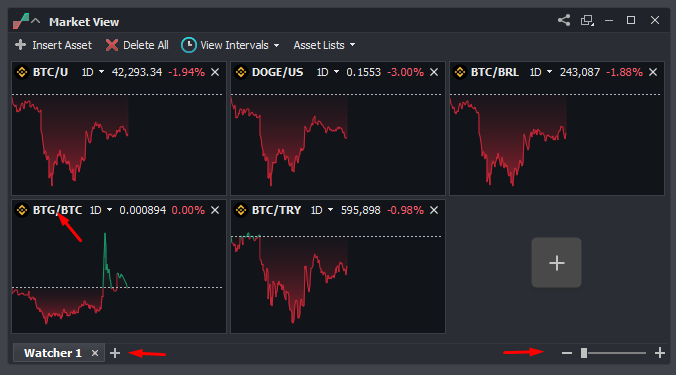Remove the DOGE/US chart tile
The image size is (676, 375).
point(434,72)
